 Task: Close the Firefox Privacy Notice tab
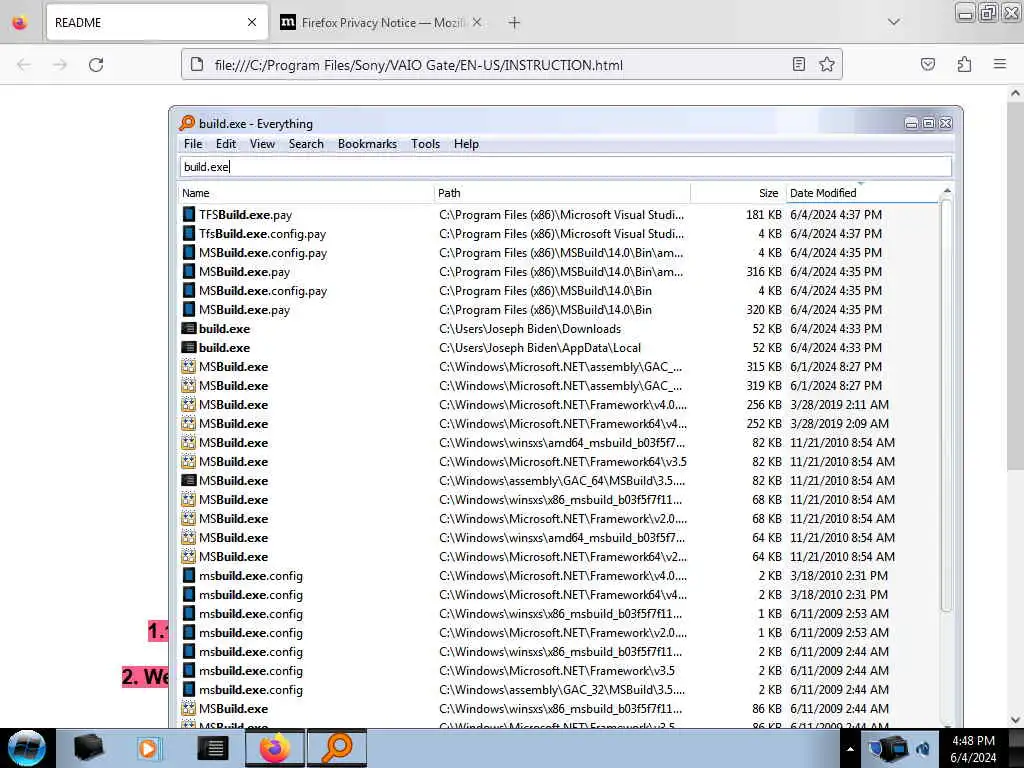point(477,22)
